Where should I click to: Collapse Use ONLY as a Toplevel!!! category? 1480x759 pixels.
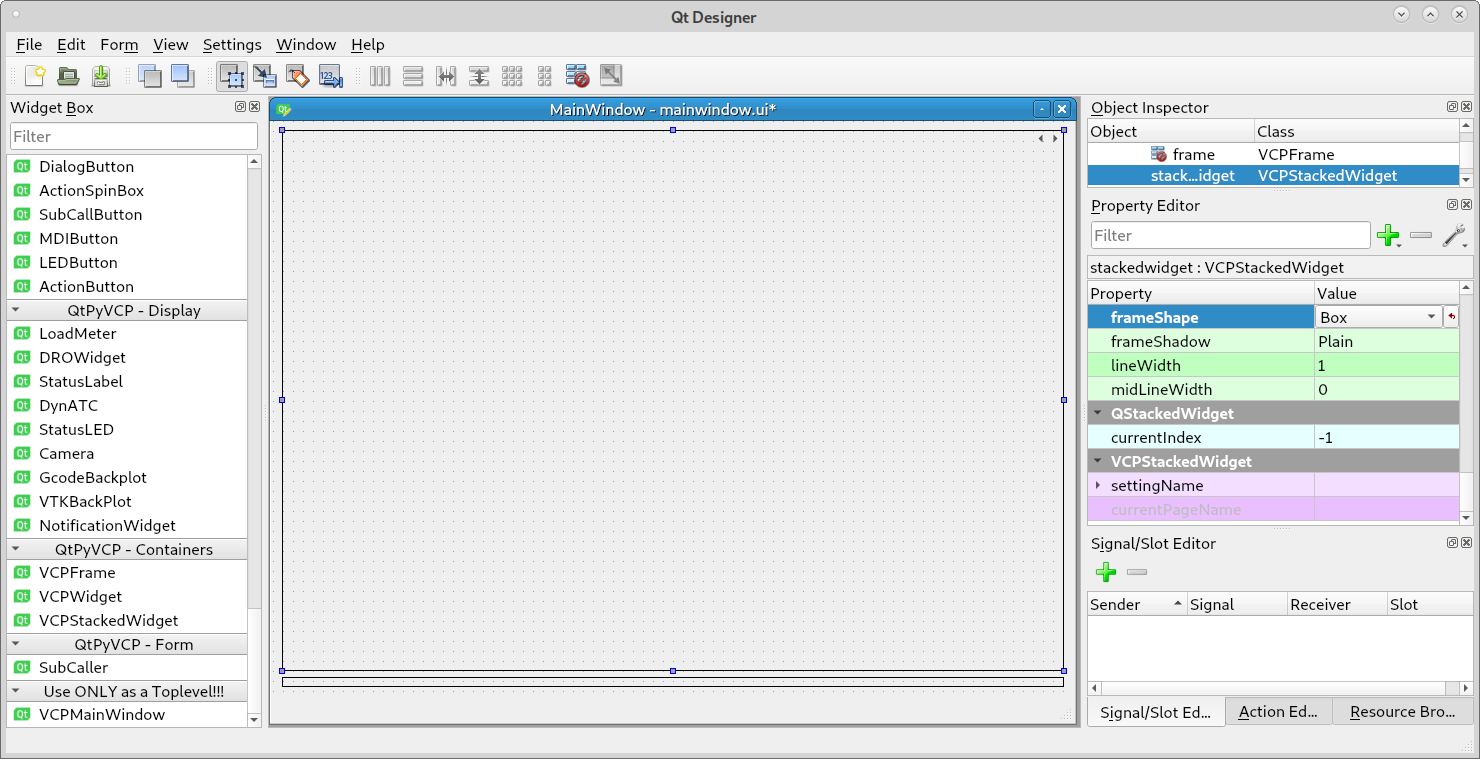(16, 691)
